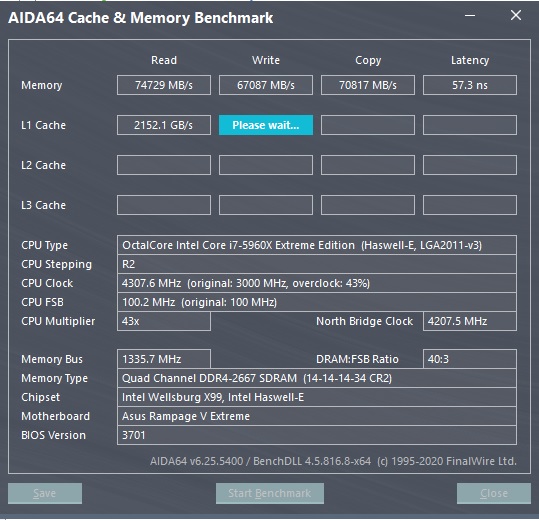Select the Memory Write value 67087 MB/s
The height and width of the screenshot is (523, 539).
click(266, 85)
